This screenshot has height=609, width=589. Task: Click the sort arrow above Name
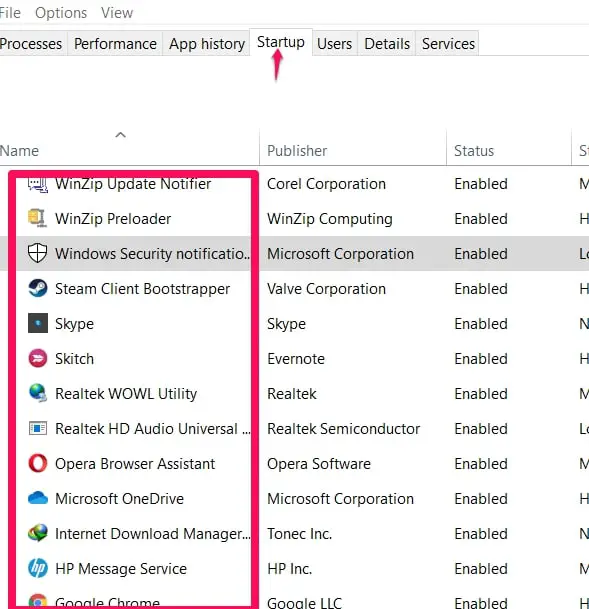click(120, 135)
